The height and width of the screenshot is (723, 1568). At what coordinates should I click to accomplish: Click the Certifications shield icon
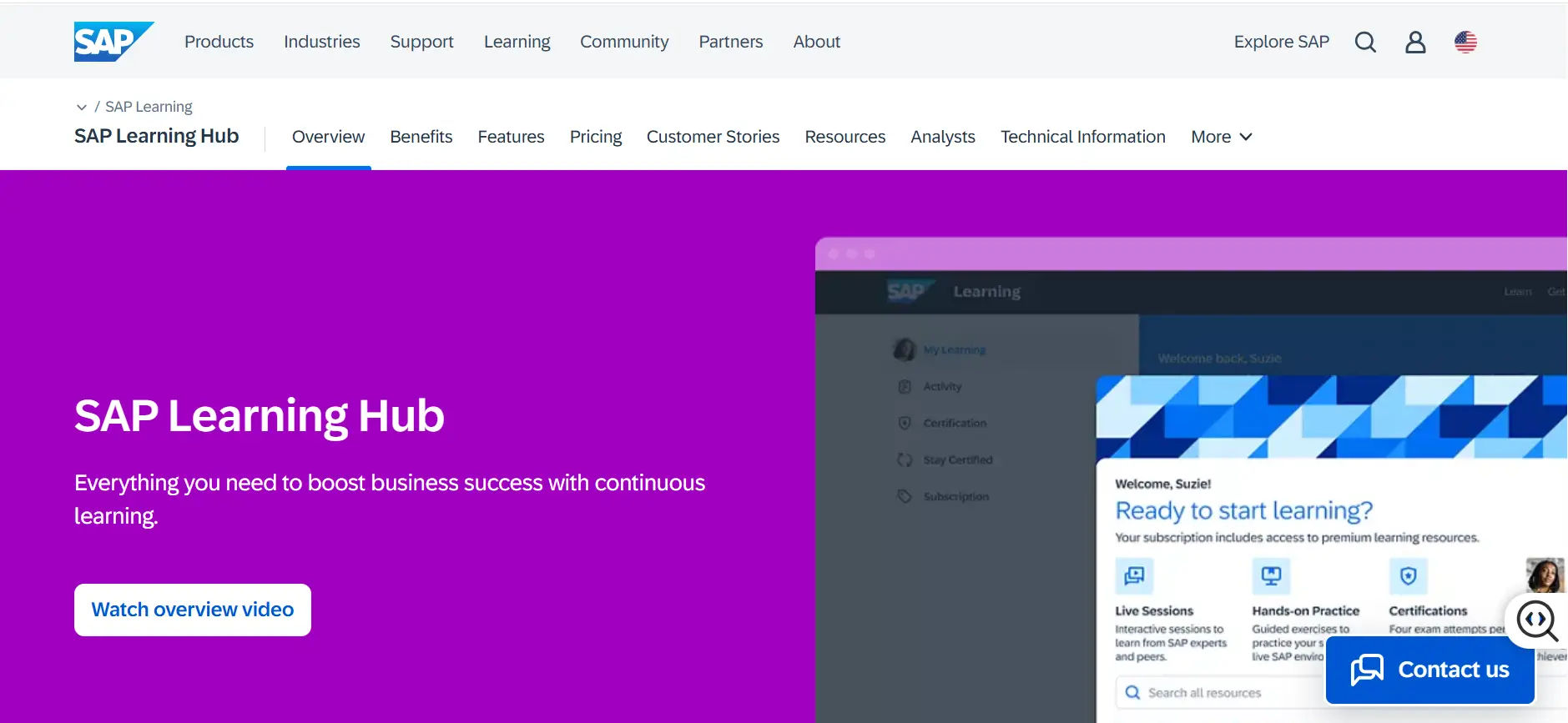(x=1408, y=575)
